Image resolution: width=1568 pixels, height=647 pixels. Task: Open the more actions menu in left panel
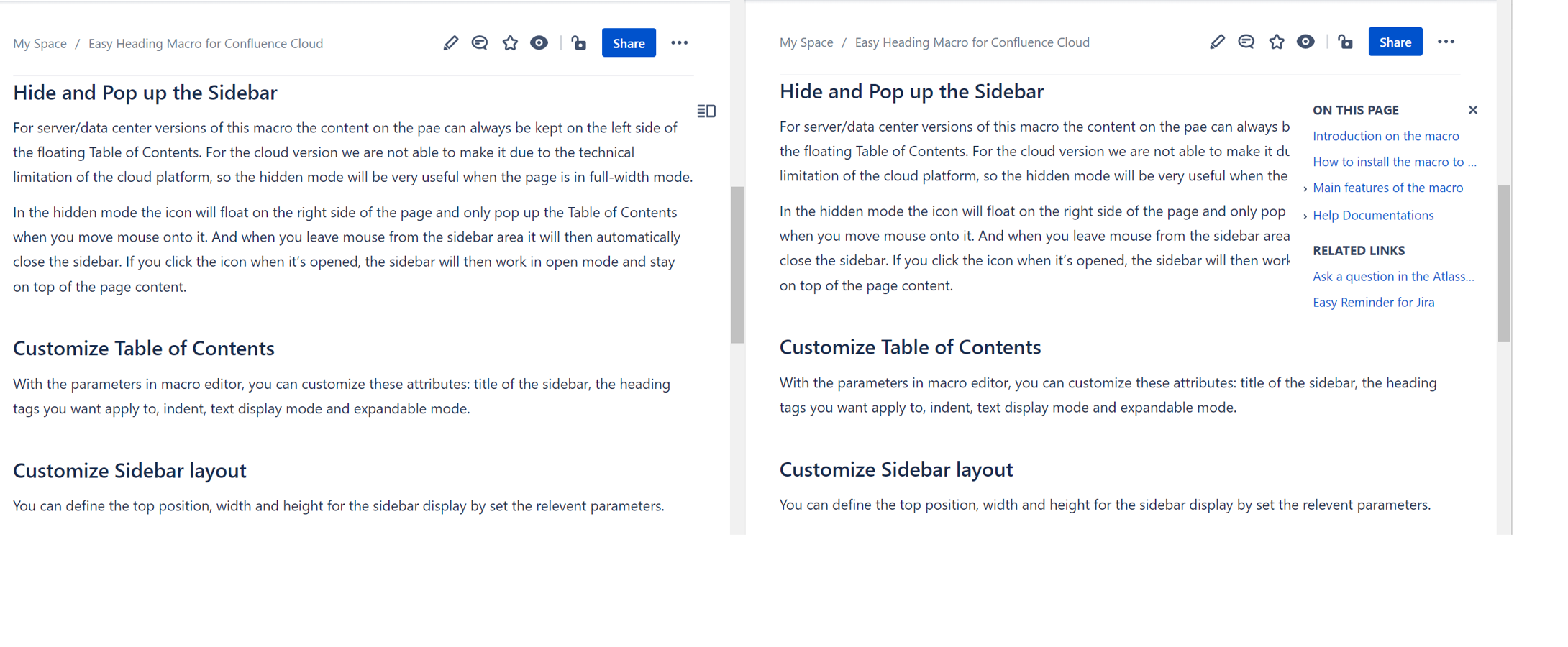(x=679, y=43)
